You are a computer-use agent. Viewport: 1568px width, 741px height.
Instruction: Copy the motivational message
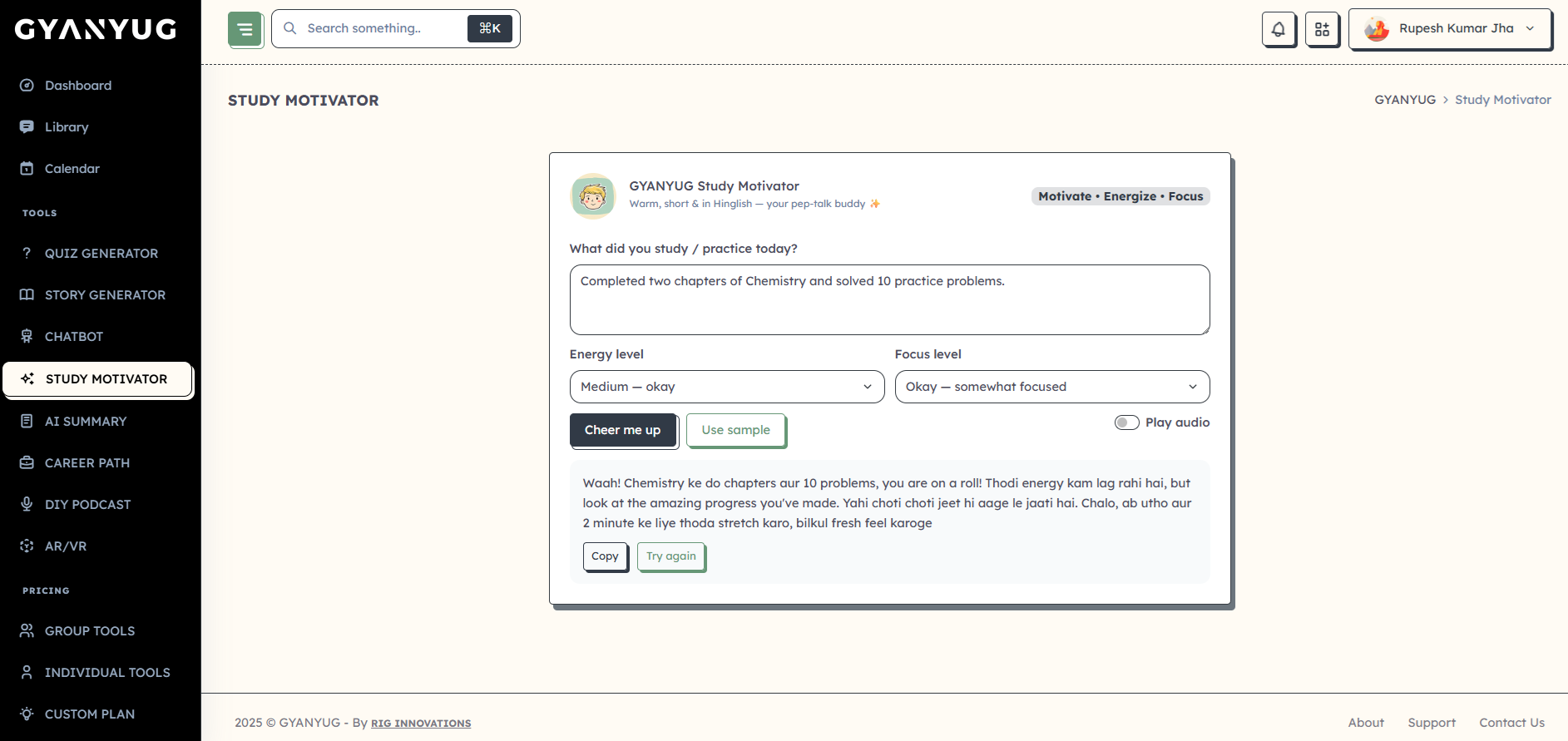coord(605,556)
